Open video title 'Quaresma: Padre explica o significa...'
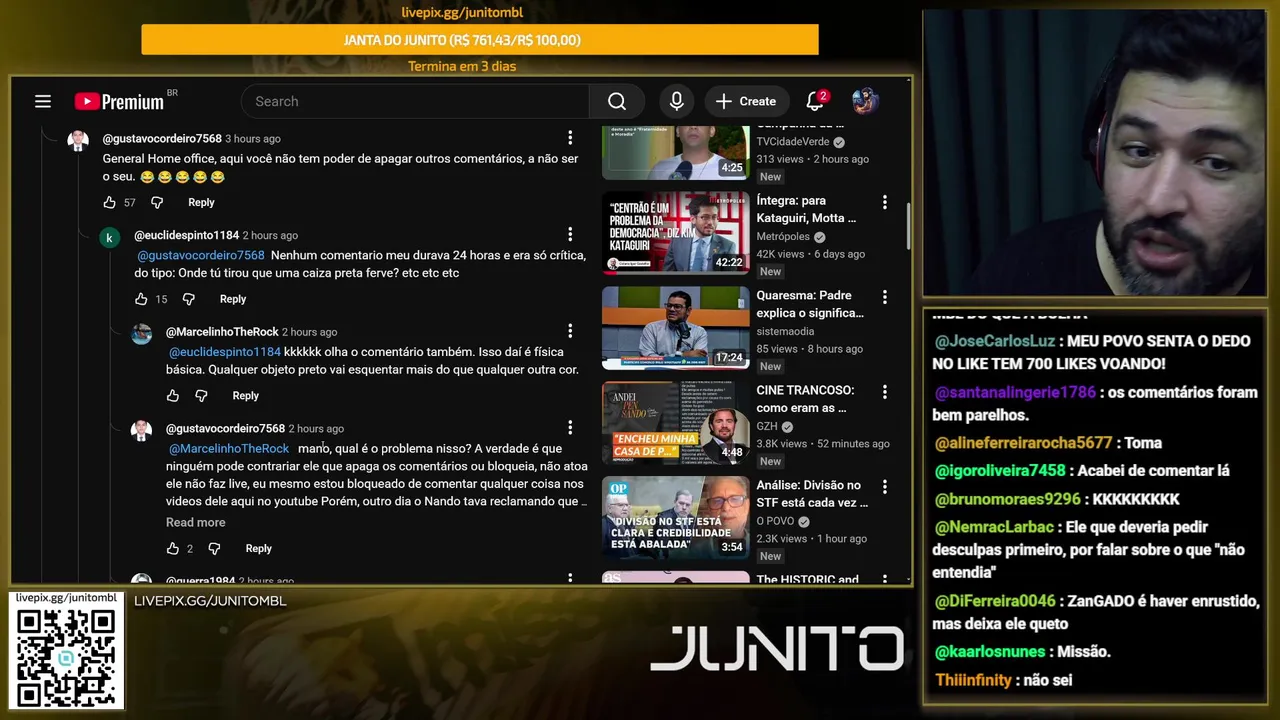 click(810, 304)
